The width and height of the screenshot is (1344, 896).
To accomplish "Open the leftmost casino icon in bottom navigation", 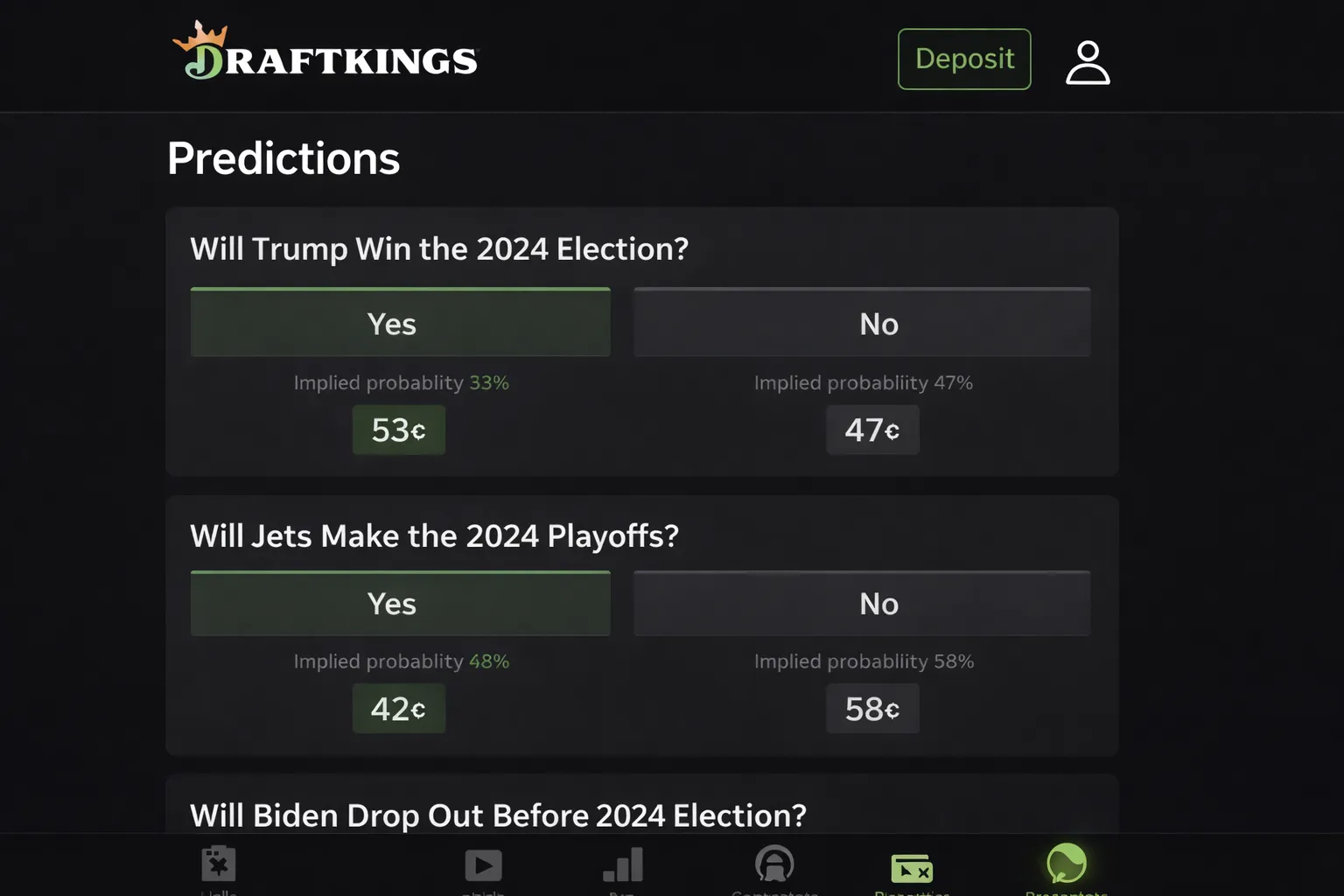I will tap(218, 864).
